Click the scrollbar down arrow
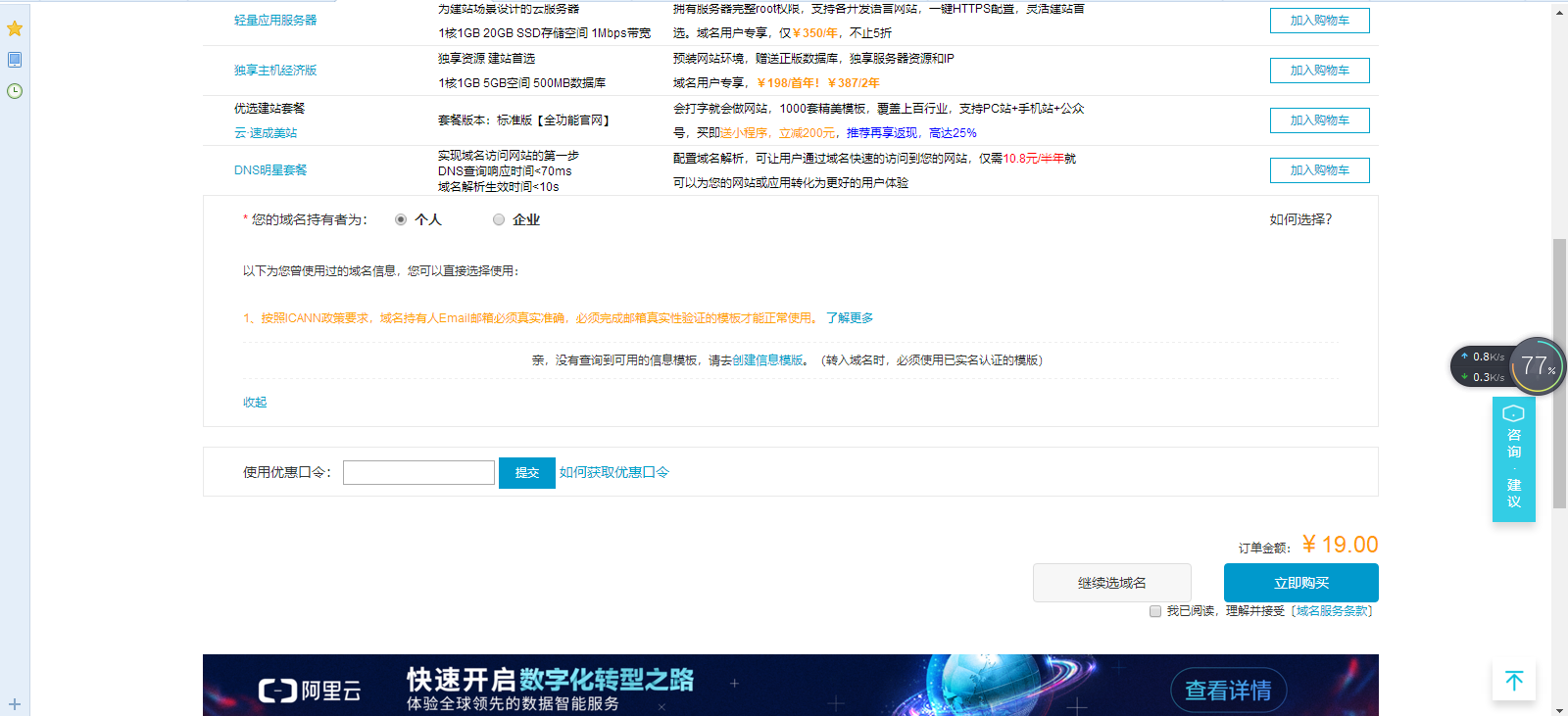1568x716 pixels. pos(1559,708)
